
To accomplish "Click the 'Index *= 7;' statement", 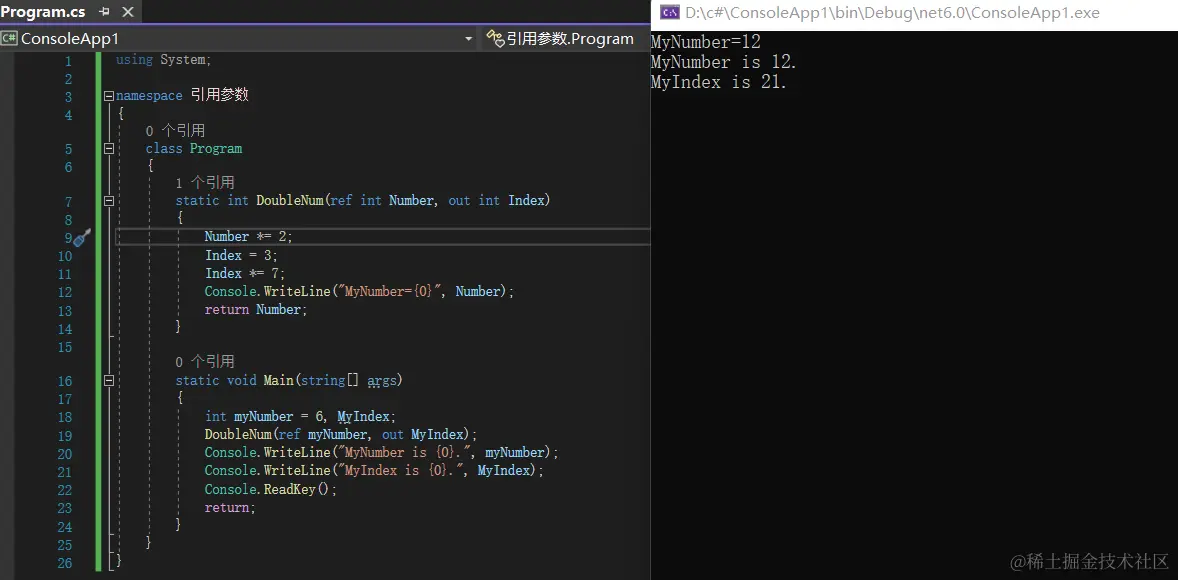I will pos(245,273).
